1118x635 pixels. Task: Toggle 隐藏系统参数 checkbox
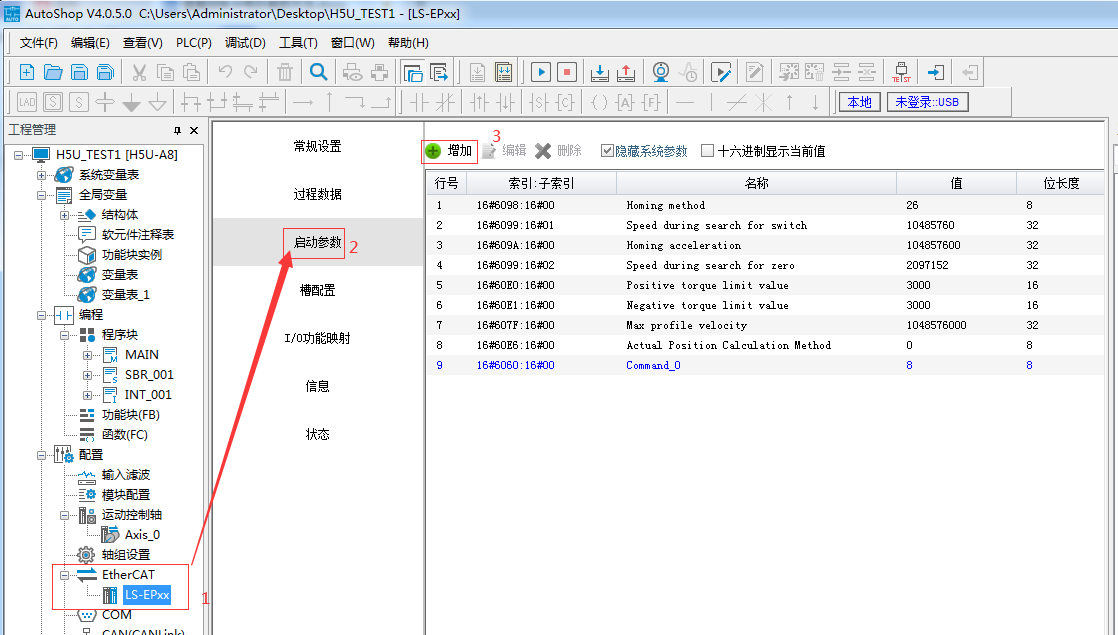(607, 151)
